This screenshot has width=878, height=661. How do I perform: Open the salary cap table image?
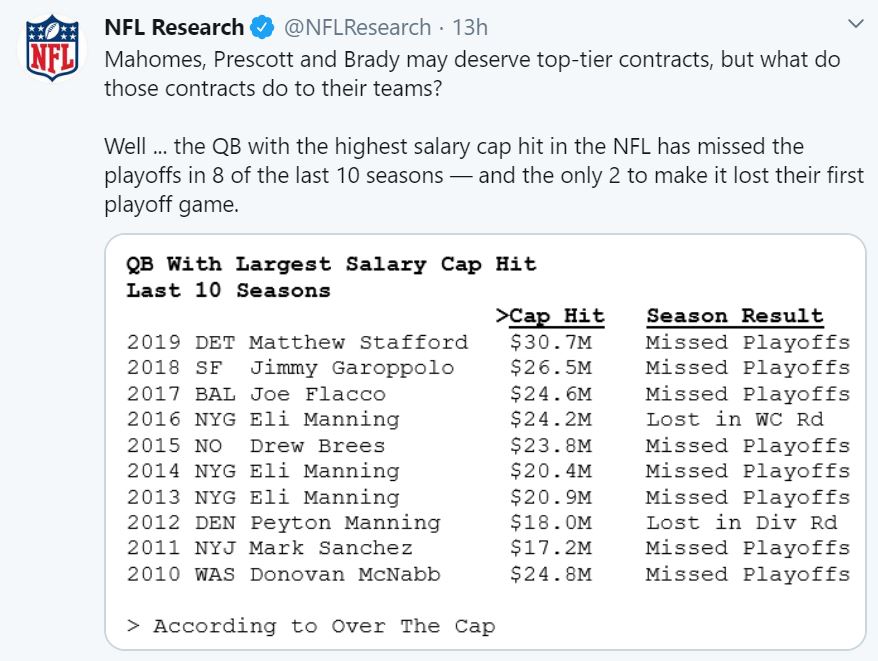tap(487, 440)
